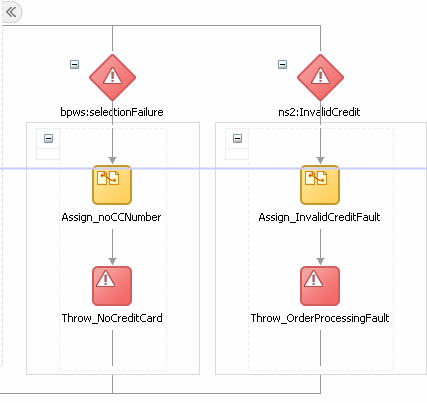The width and height of the screenshot is (427, 403).
Task: Collapse the ns2:InvalidCredit catch branch
Action: (x=282, y=64)
